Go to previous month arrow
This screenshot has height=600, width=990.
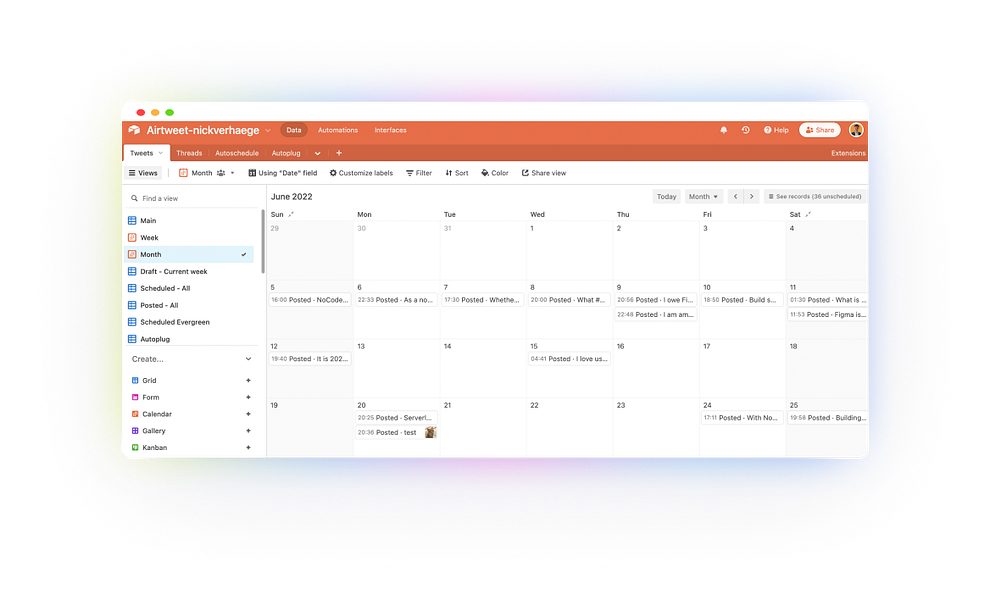pyautogui.click(x=736, y=196)
